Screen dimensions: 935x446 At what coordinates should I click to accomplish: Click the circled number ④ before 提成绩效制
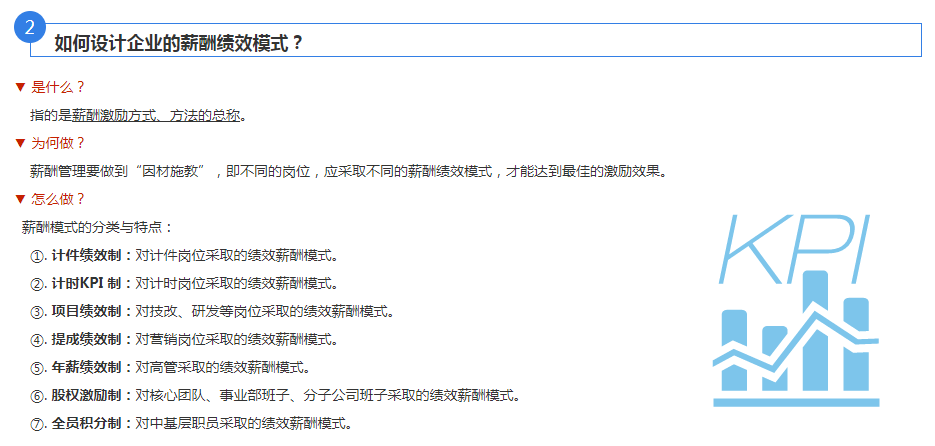[38, 339]
